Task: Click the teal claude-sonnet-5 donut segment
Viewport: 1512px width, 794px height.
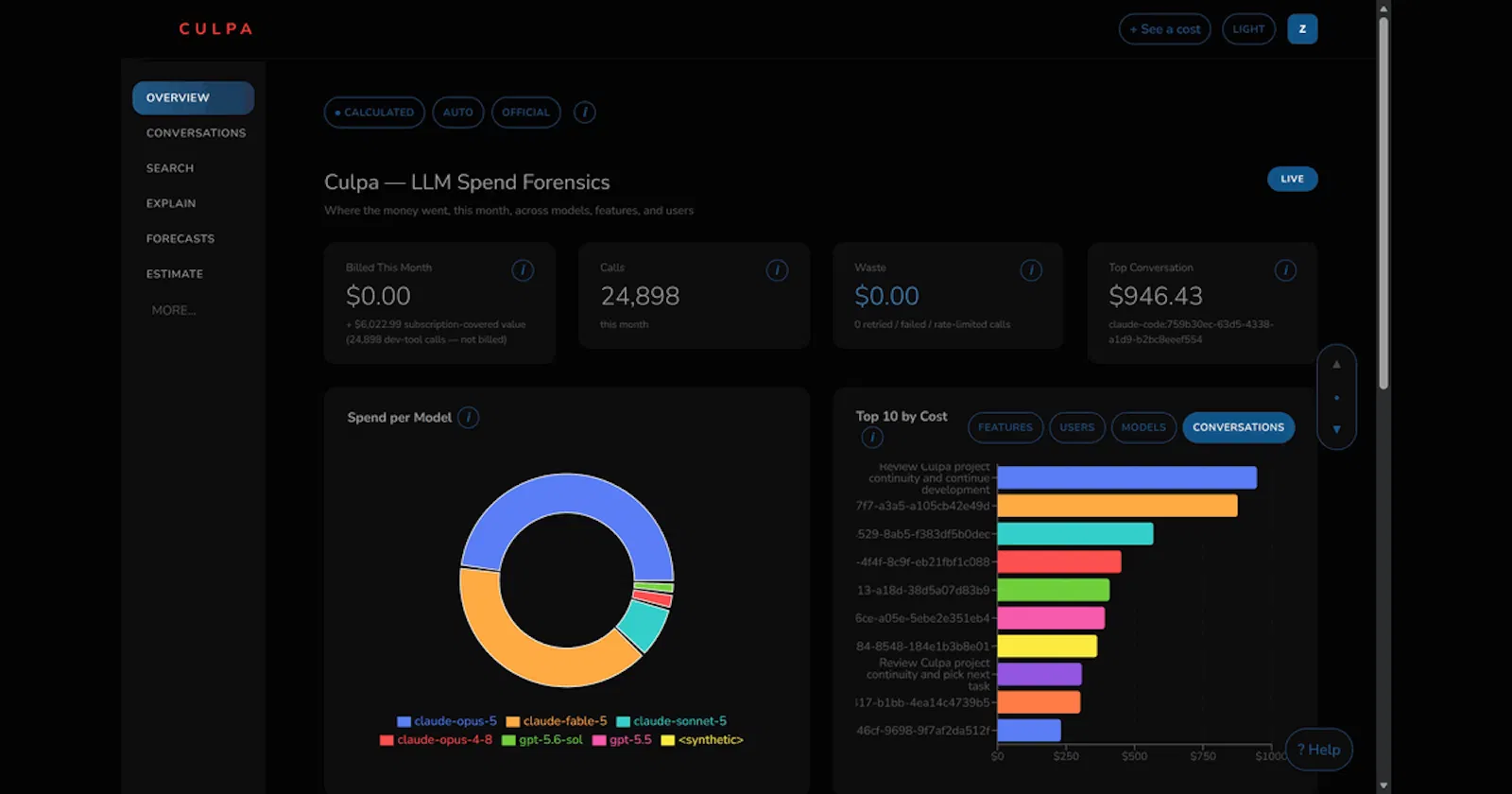Action: [x=644, y=625]
